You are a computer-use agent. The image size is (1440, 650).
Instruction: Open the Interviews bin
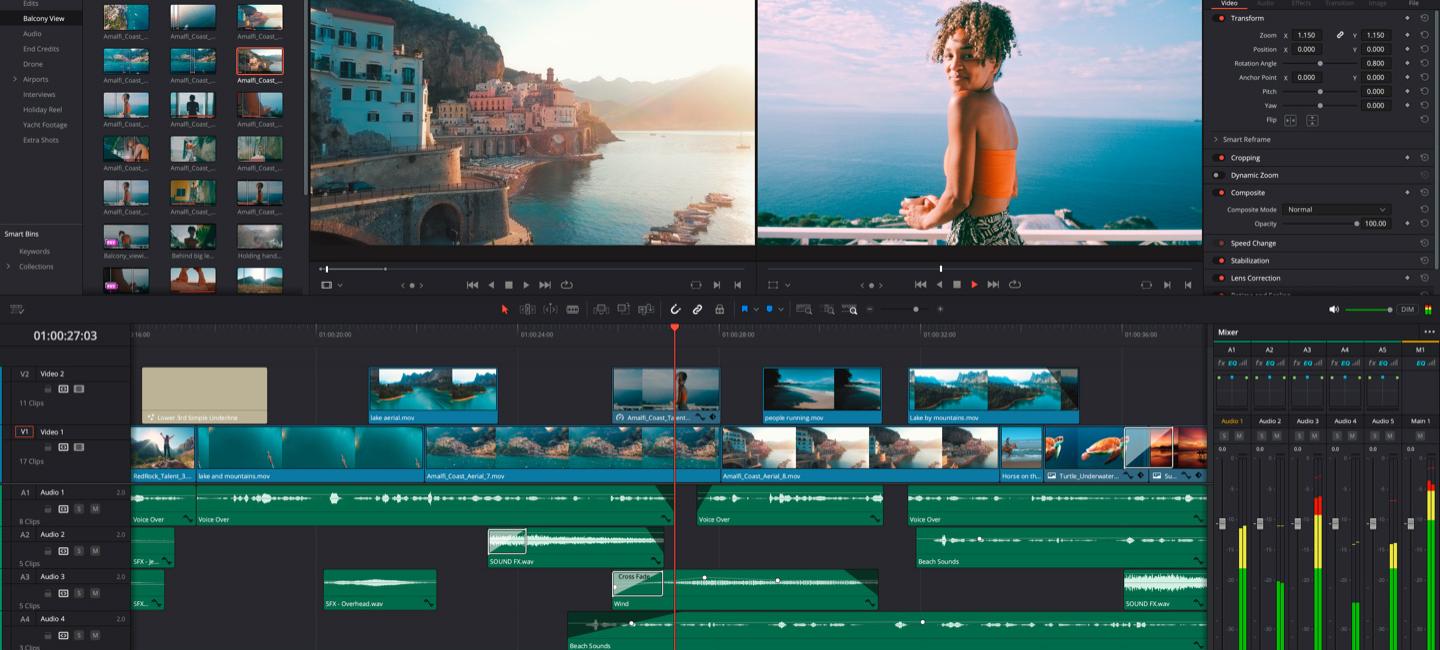(x=39, y=94)
